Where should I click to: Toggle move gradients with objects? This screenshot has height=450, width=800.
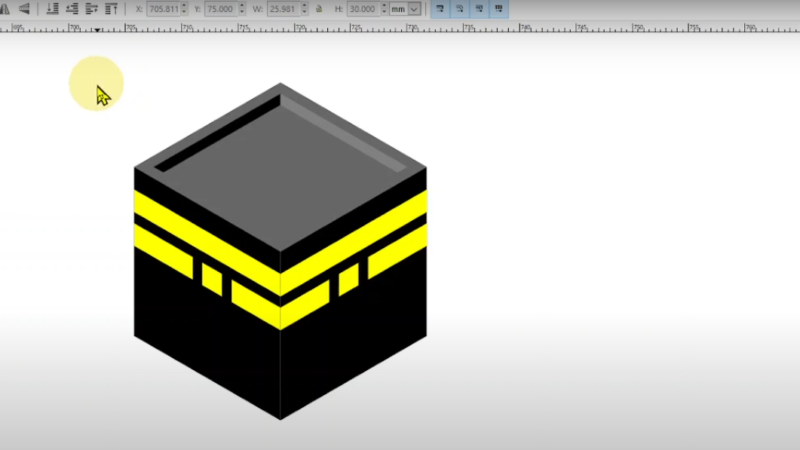pyautogui.click(x=479, y=9)
